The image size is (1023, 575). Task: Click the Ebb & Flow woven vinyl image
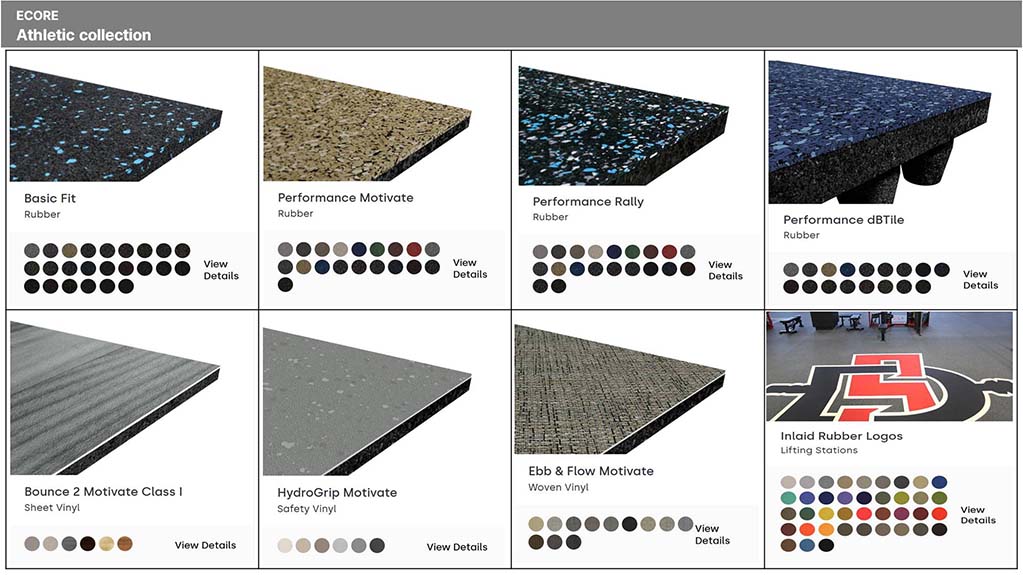coord(619,389)
